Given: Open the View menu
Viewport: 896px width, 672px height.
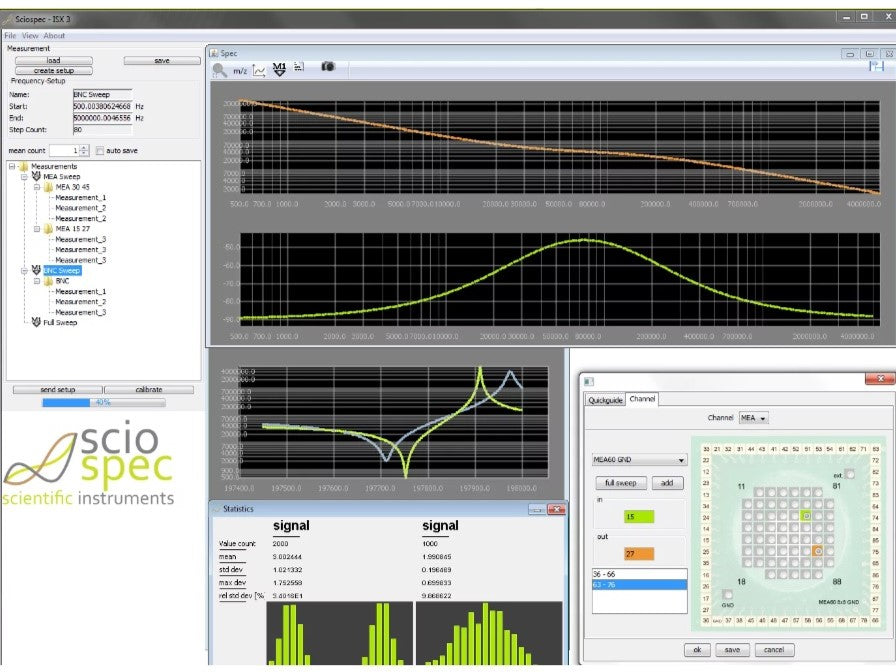Looking at the screenshot, I should coord(30,35).
